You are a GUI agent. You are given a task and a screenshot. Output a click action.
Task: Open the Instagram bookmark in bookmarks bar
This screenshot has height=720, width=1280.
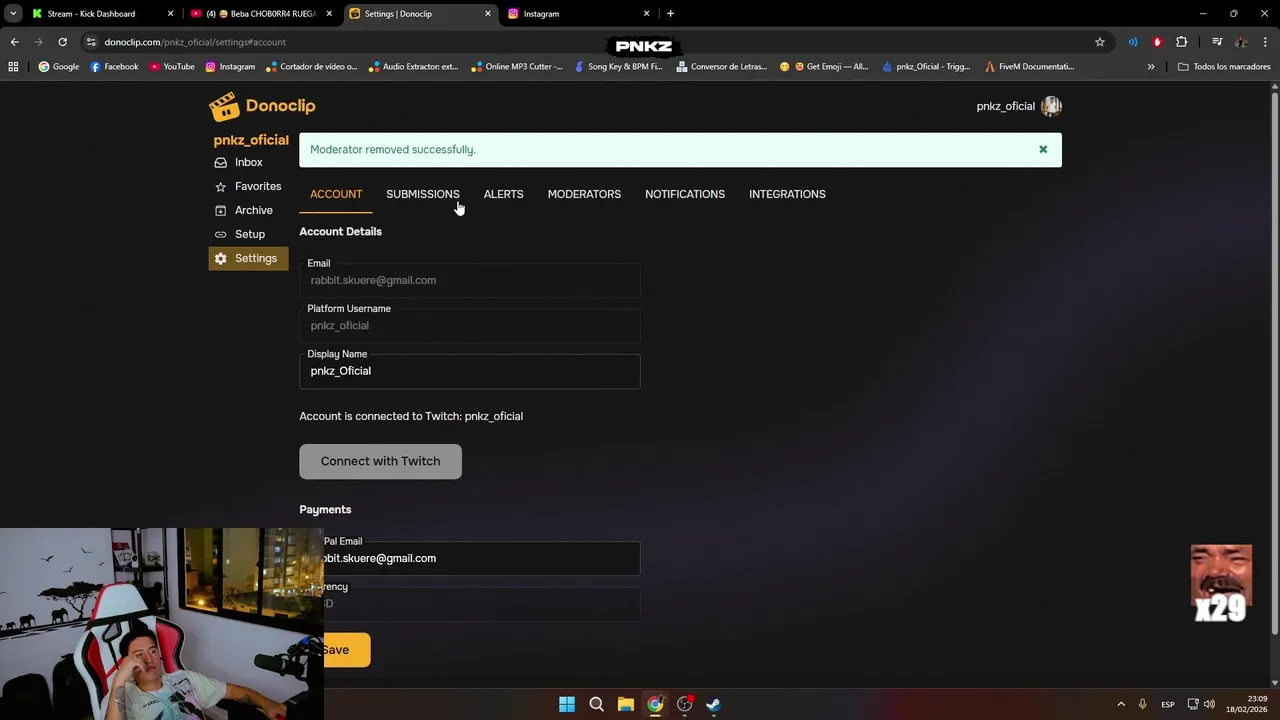click(x=230, y=67)
